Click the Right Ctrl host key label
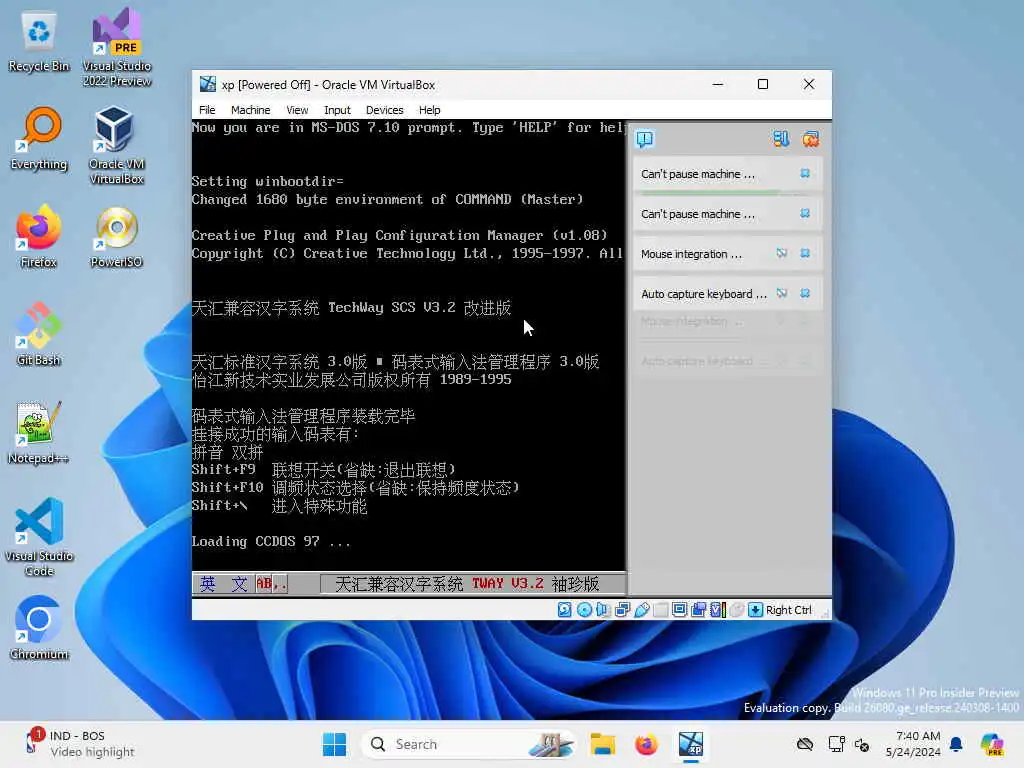Viewport: 1024px width, 768px height. pyautogui.click(x=789, y=610)
